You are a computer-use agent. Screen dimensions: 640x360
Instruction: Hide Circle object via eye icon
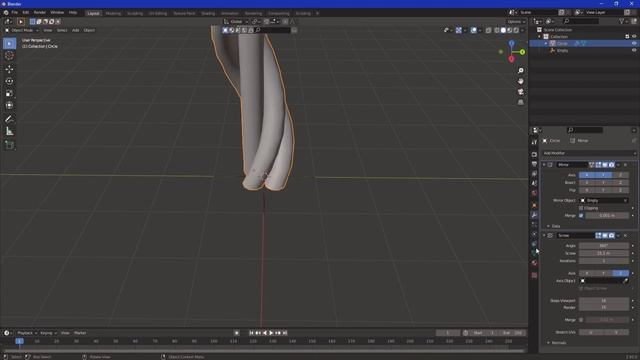pyautogui.click(x=634, y=43)
